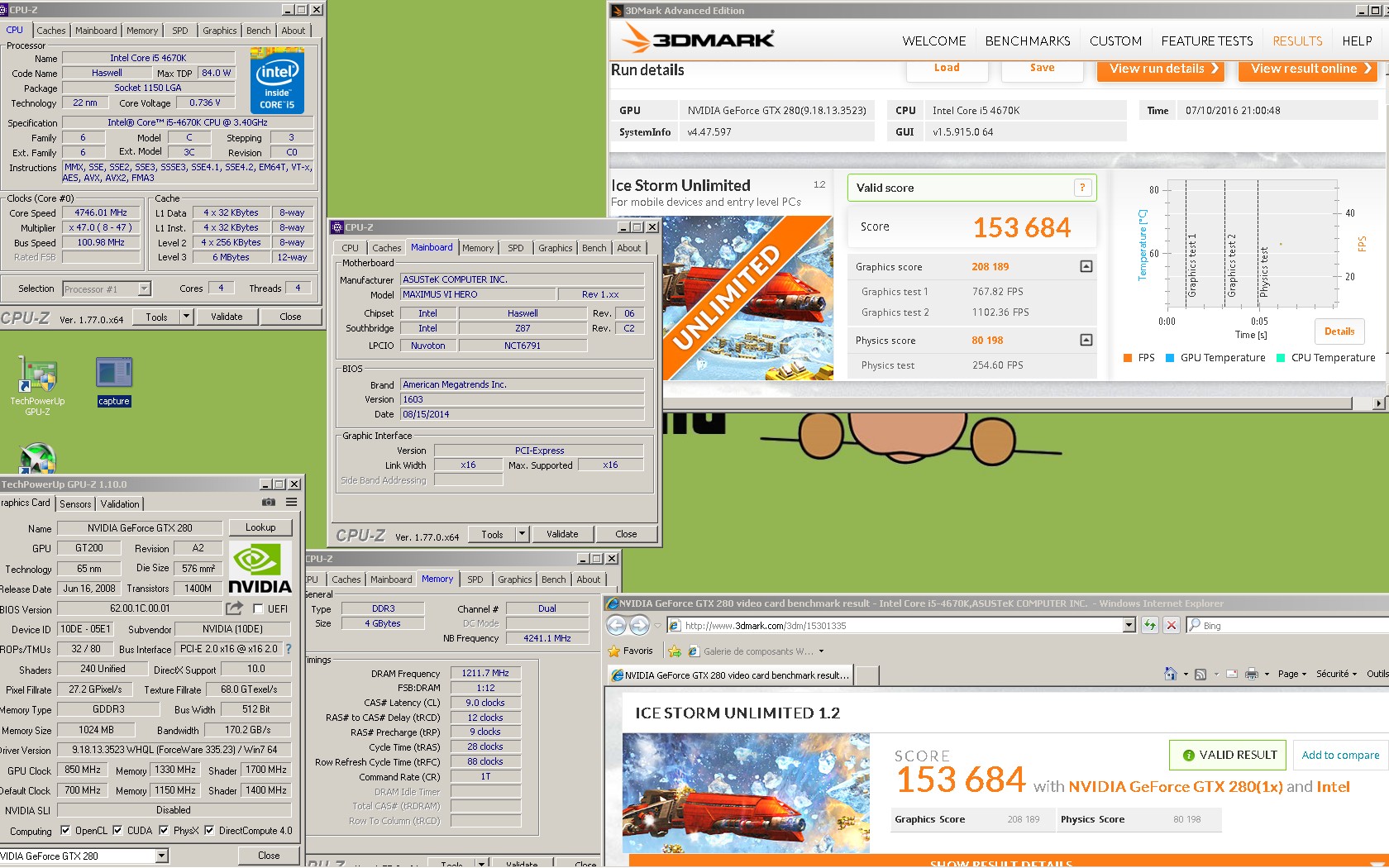The image size is (1389, 868).
Task: Click the 3DMark horizontal scrollbar
Action: pos(1017,403)
